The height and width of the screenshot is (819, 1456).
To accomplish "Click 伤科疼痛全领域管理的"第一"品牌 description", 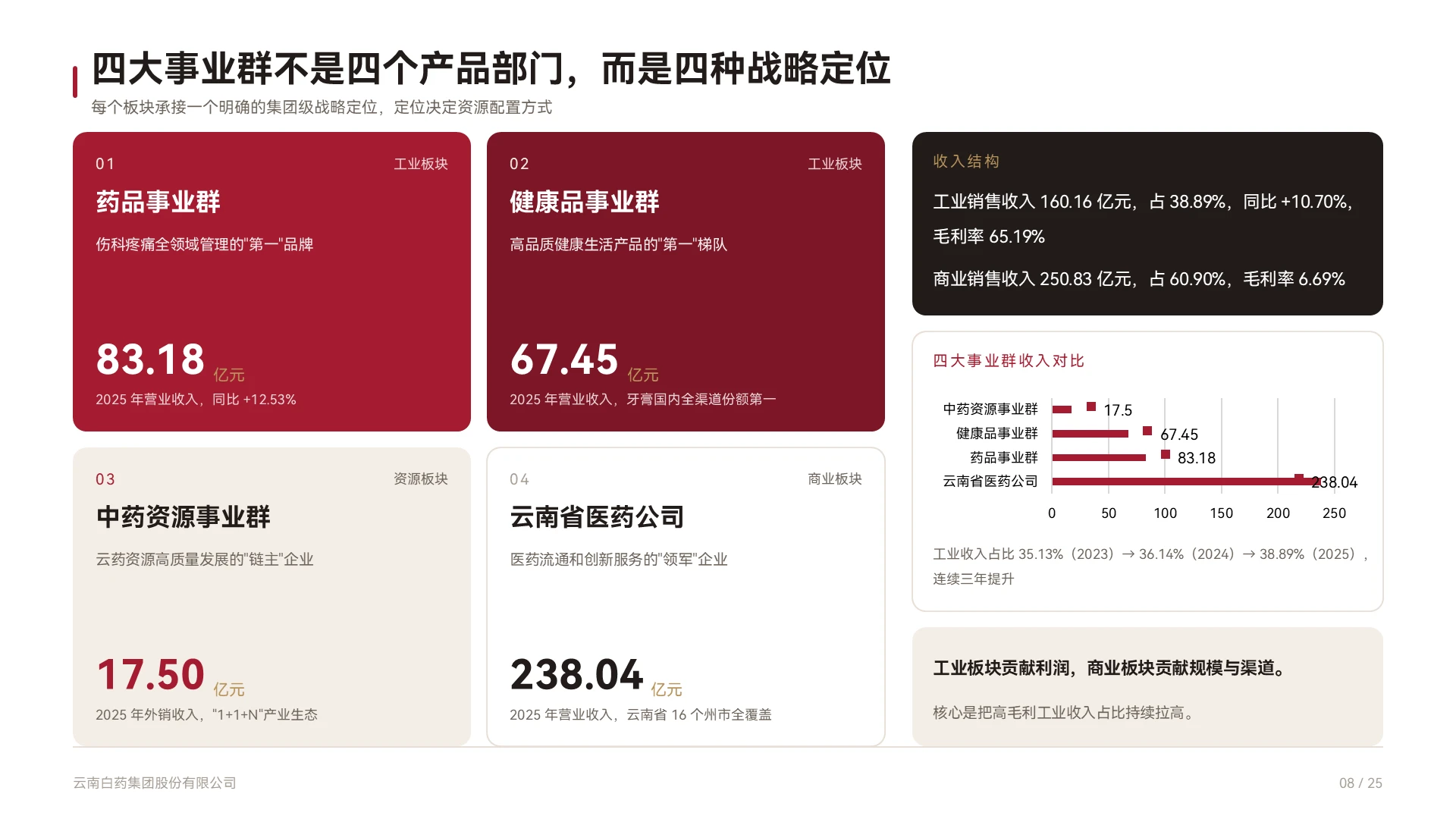I will 205,244.
